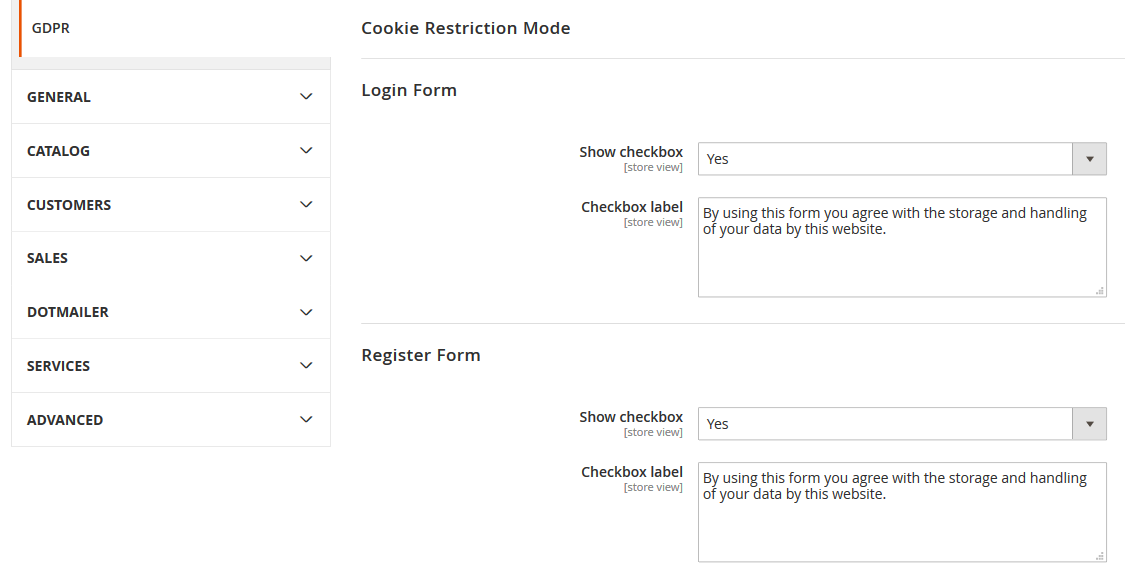Image resolution: width=1125 pixels, height=578 pixels.
Task: Click the Register Form dropdown arrow icon
Action: click(1089, 423)
